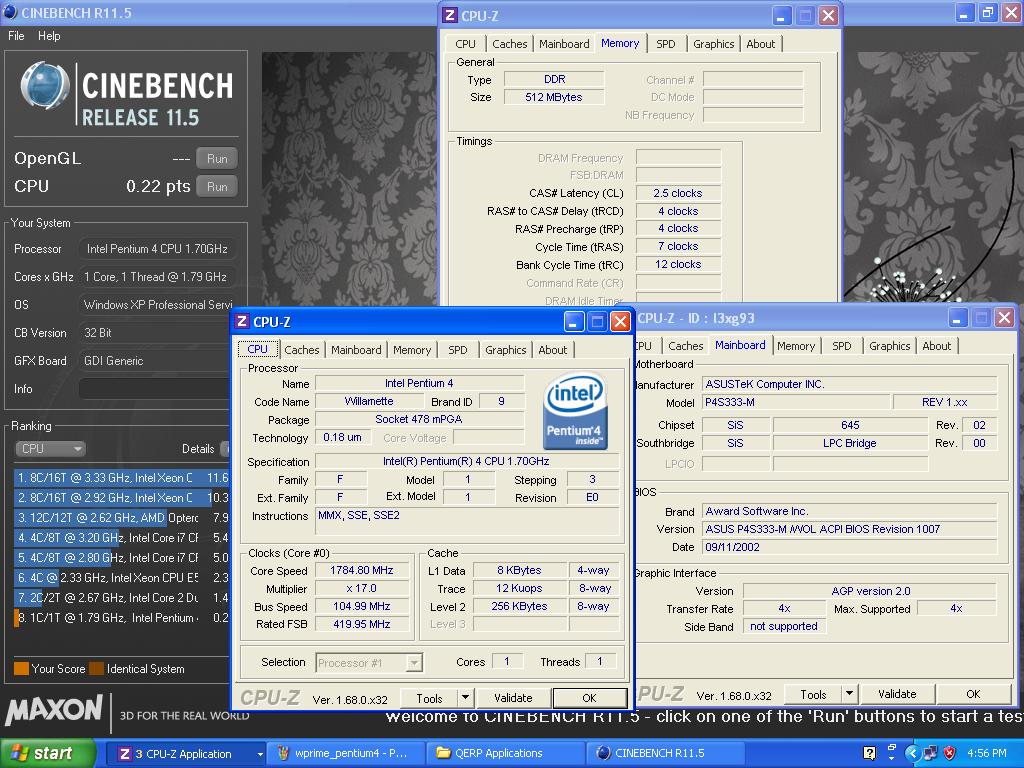Select ranking entry 8C/16T @ 3.33 GHz
Image resolution: width=1024 pixels, height=768 pixels.
click(121, 477)
